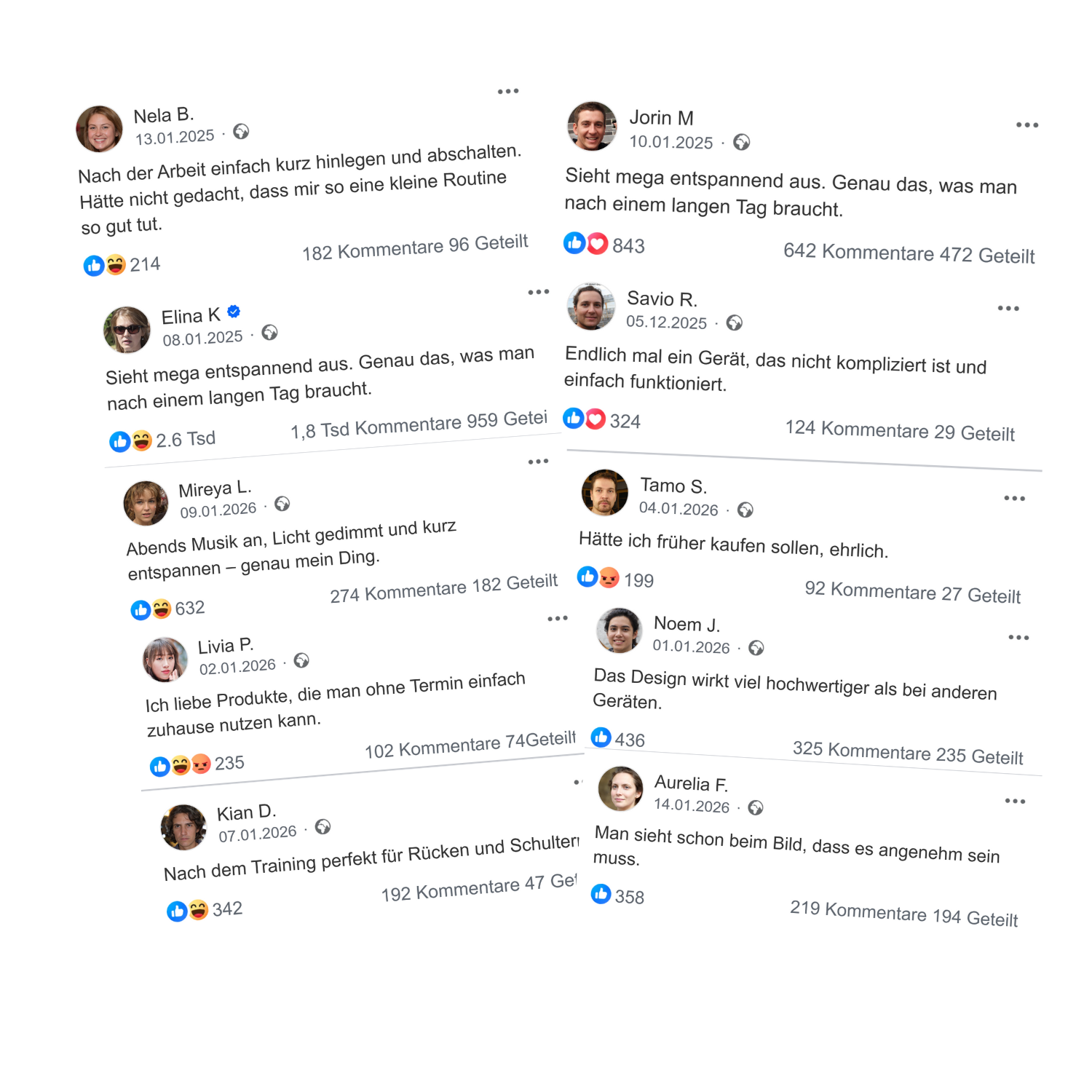1092x1092 pixels.
Task: Click the laughing reaction on Mireya L.'s post
Action: pos(162,609)
